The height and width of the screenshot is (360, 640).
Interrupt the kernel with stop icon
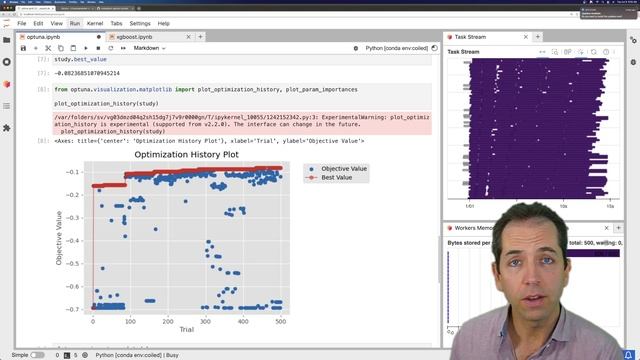point(98,48)
